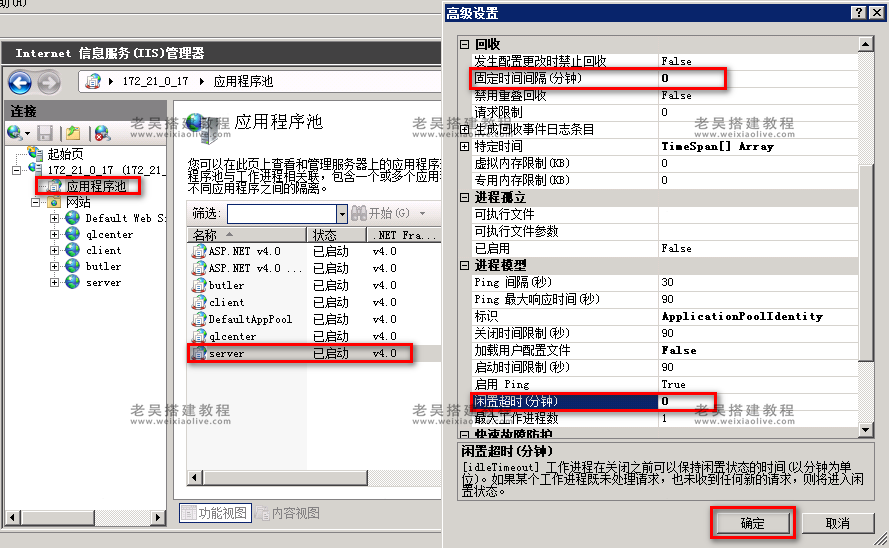Click the connect globe icon in Connections toolbar
Viewport: 889px width, 548px height.
click(x=15, y=133)
